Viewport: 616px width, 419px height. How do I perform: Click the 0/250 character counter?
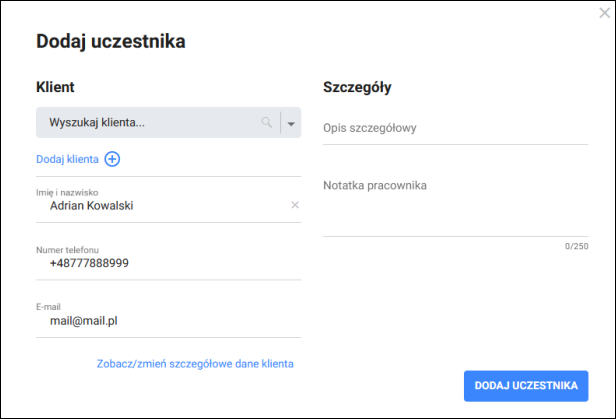576,246
